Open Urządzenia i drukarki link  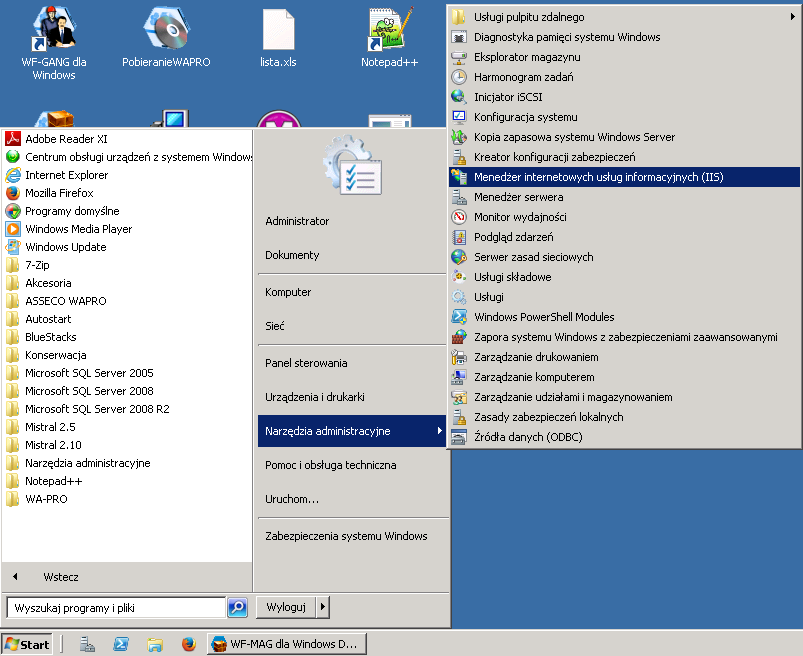point(352,397)
